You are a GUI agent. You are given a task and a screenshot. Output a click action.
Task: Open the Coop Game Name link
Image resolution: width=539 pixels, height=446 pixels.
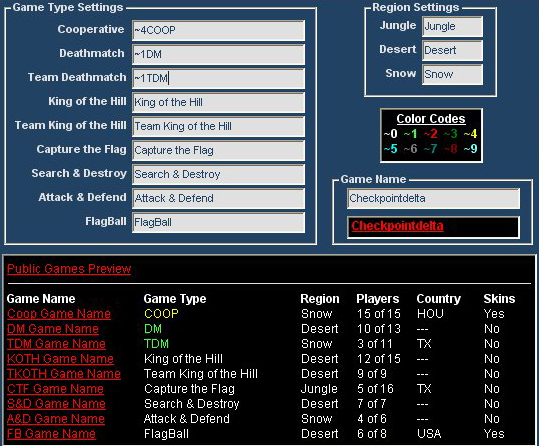pos(59,314)
